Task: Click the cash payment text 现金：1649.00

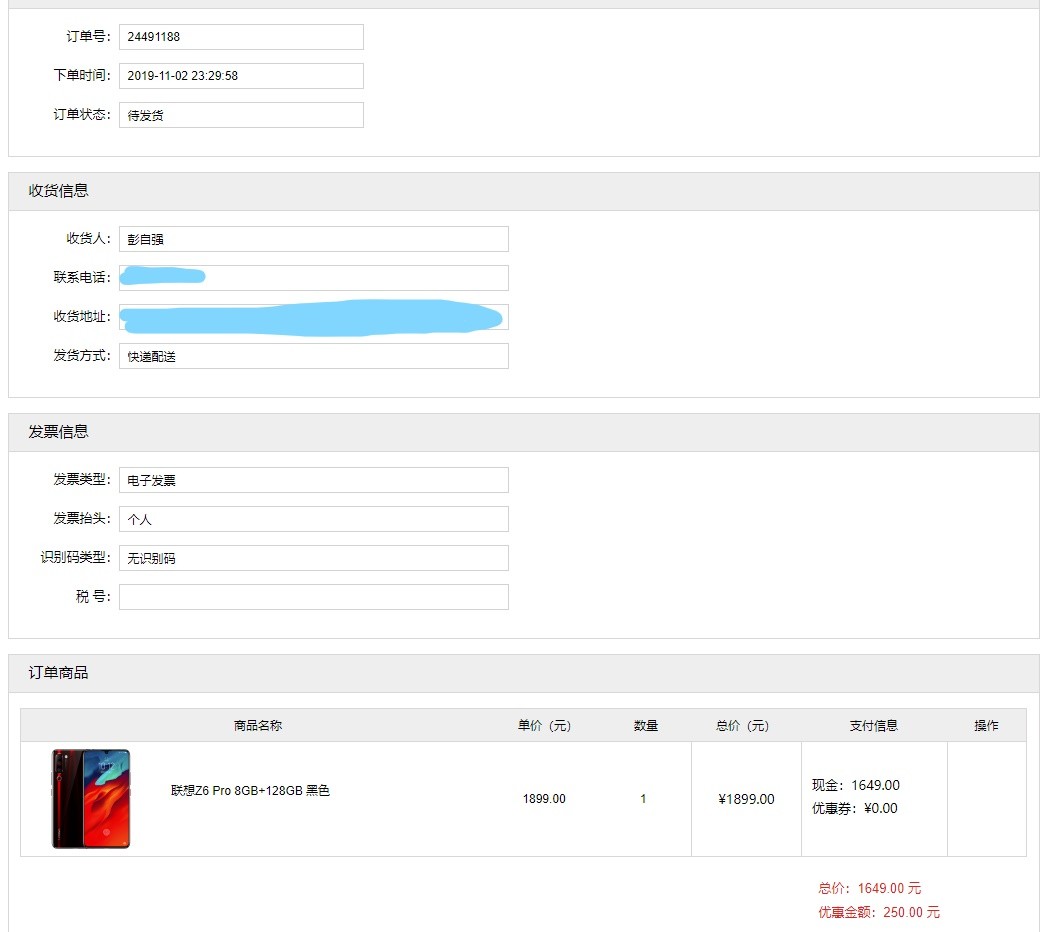Action: click(856, 786)
